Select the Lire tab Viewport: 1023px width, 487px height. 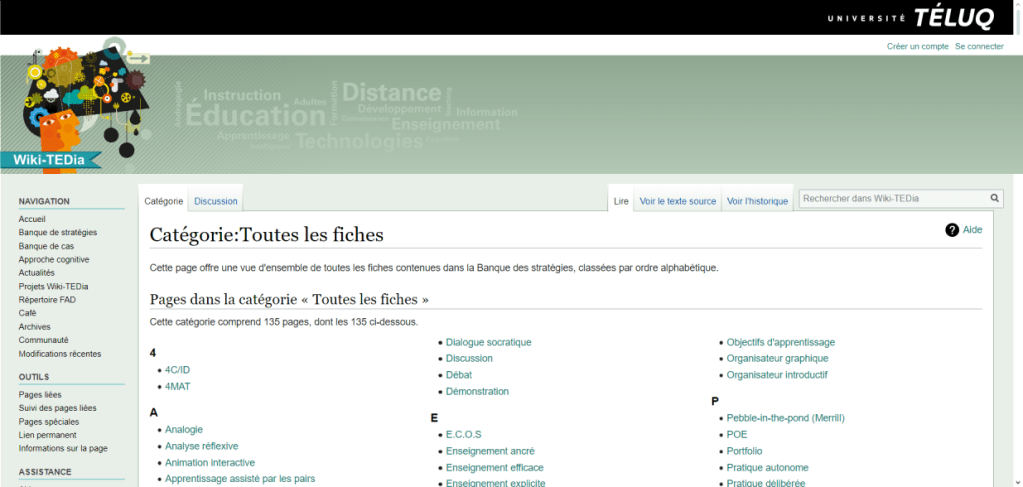tap(621, 201)
